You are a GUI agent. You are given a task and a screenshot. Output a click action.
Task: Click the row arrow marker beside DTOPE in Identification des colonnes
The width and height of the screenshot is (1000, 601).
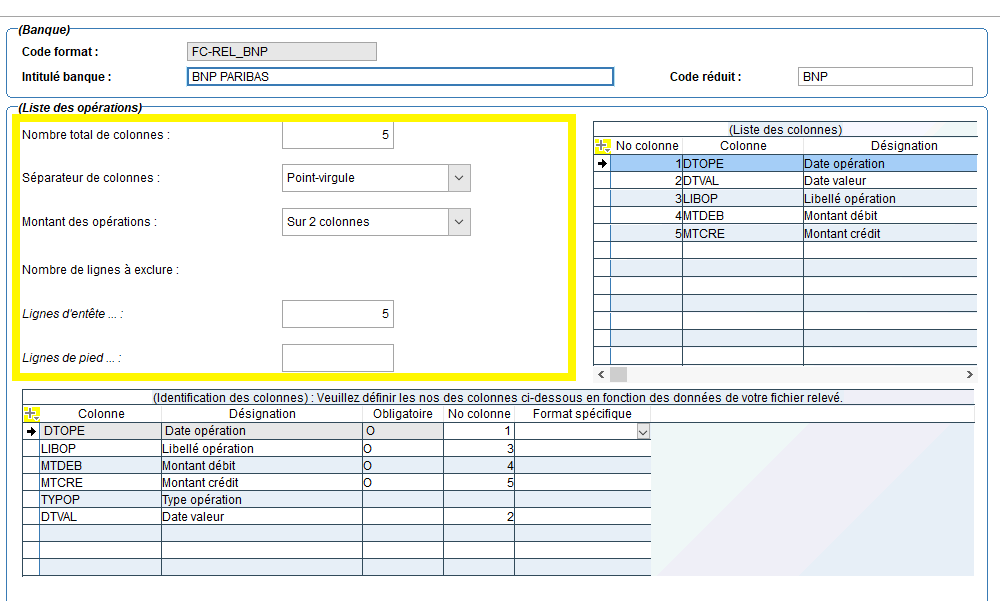click(31, 431)
